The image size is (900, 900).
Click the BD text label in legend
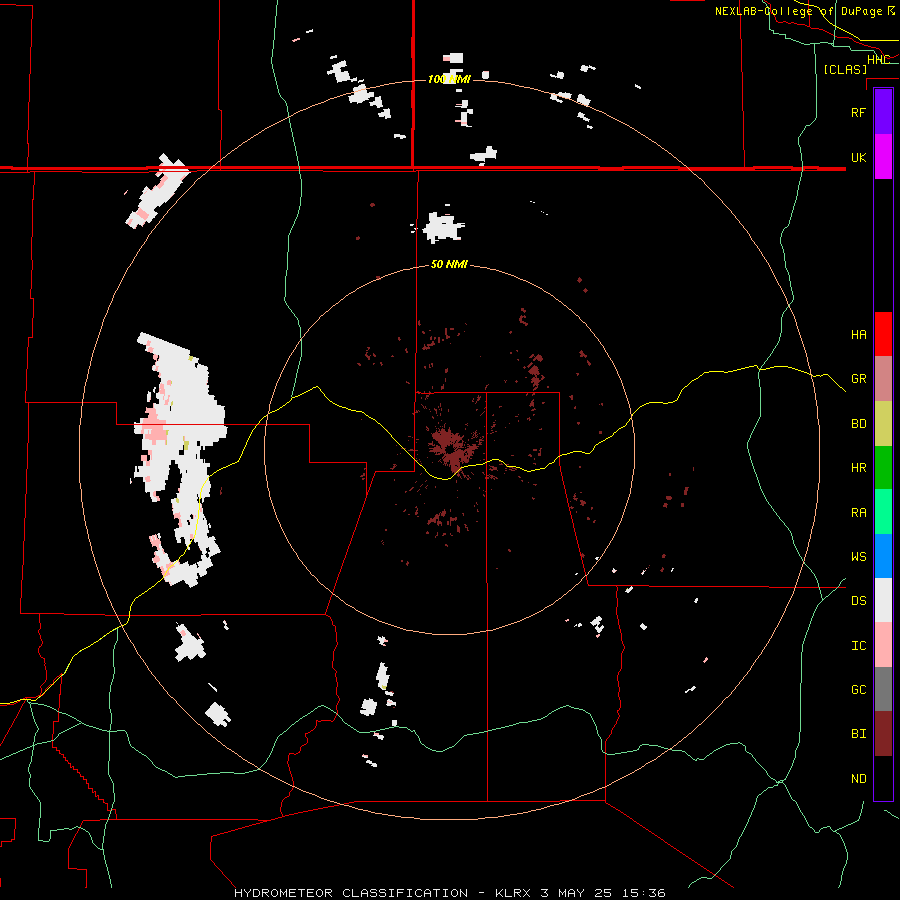coord(858,424)
